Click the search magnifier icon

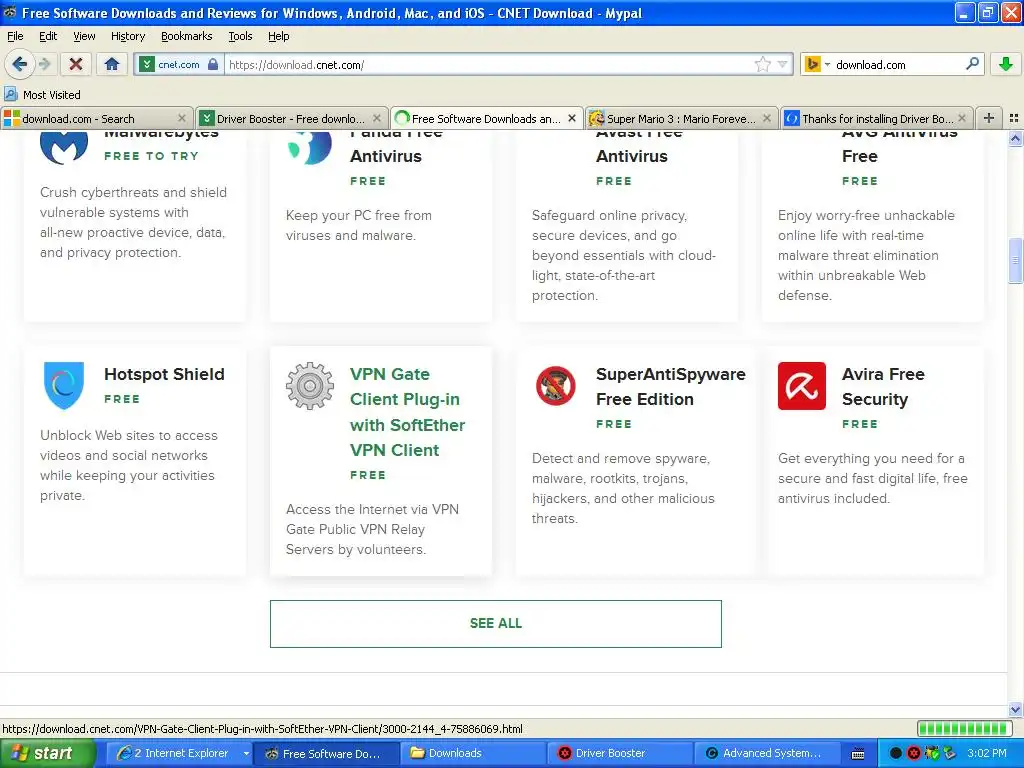tap(972, 64)
